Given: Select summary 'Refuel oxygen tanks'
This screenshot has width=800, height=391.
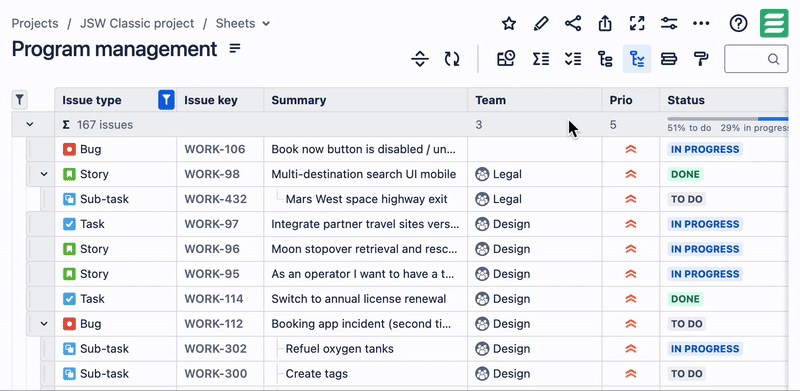Looking at the screenshot, I should tap(339, 349).
